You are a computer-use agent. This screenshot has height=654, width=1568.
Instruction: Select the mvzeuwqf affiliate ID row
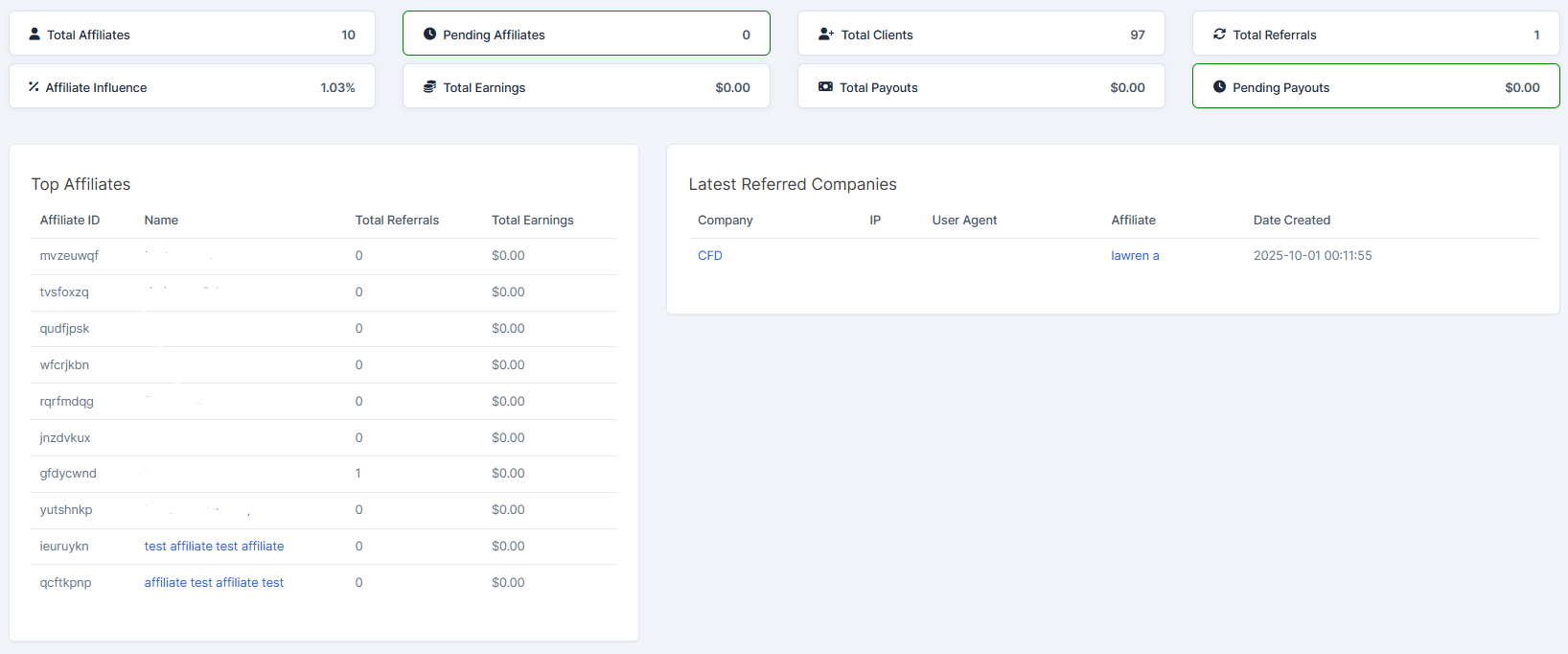[69, 256]
